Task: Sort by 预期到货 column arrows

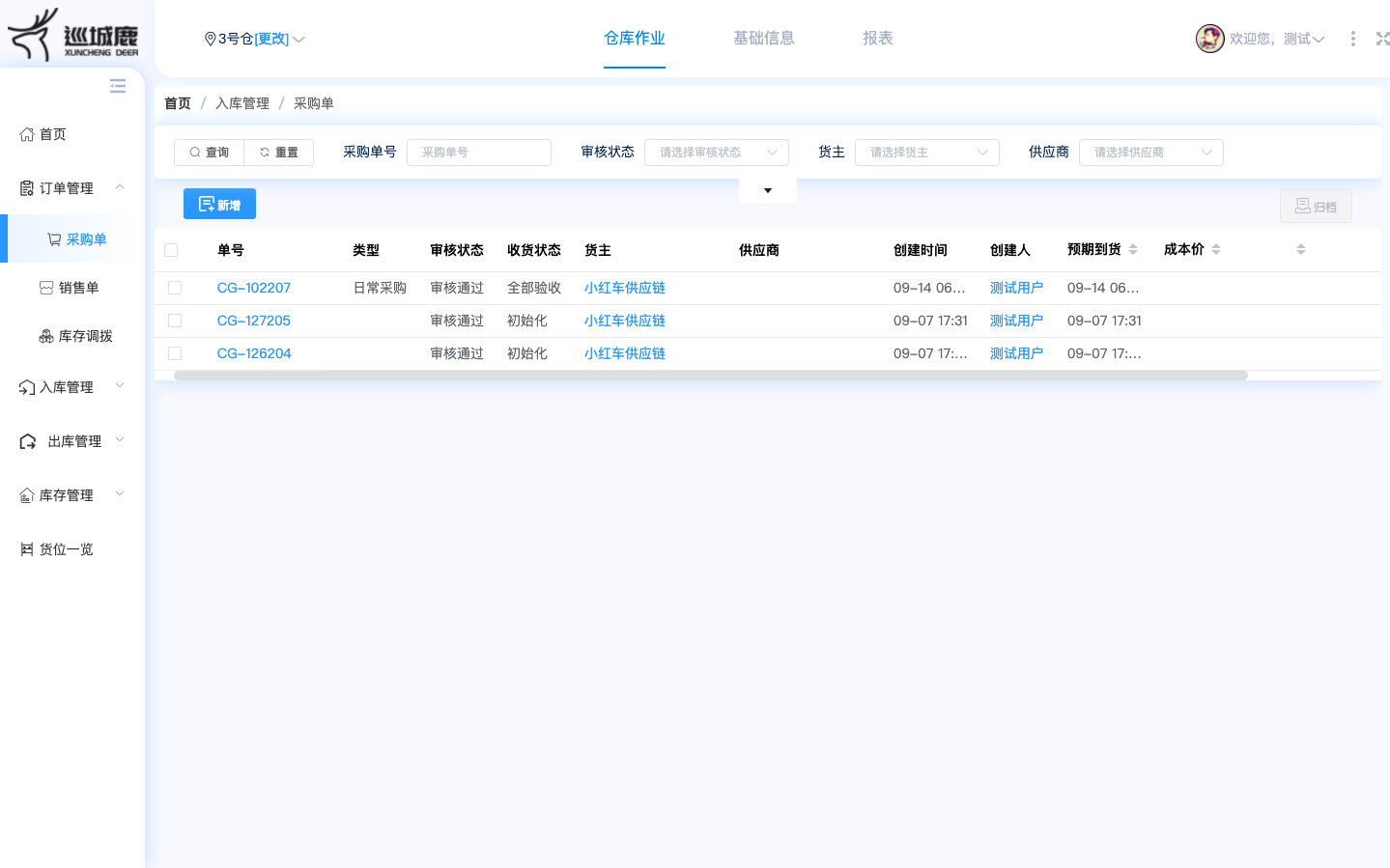Action: pyautogui.click(x=1133, y=249)
